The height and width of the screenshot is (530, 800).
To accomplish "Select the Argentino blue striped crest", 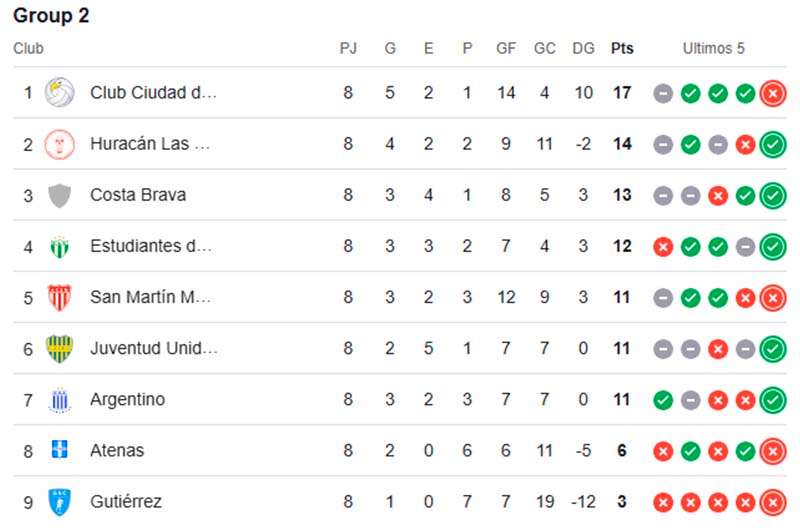I will [59, 400].
